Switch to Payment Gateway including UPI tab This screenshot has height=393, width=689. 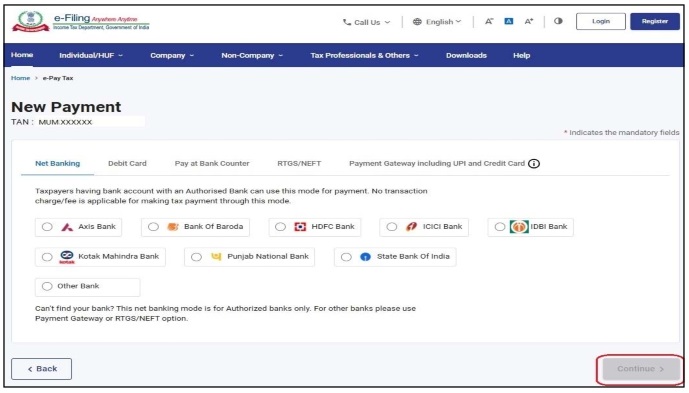(x=437, y=164)
